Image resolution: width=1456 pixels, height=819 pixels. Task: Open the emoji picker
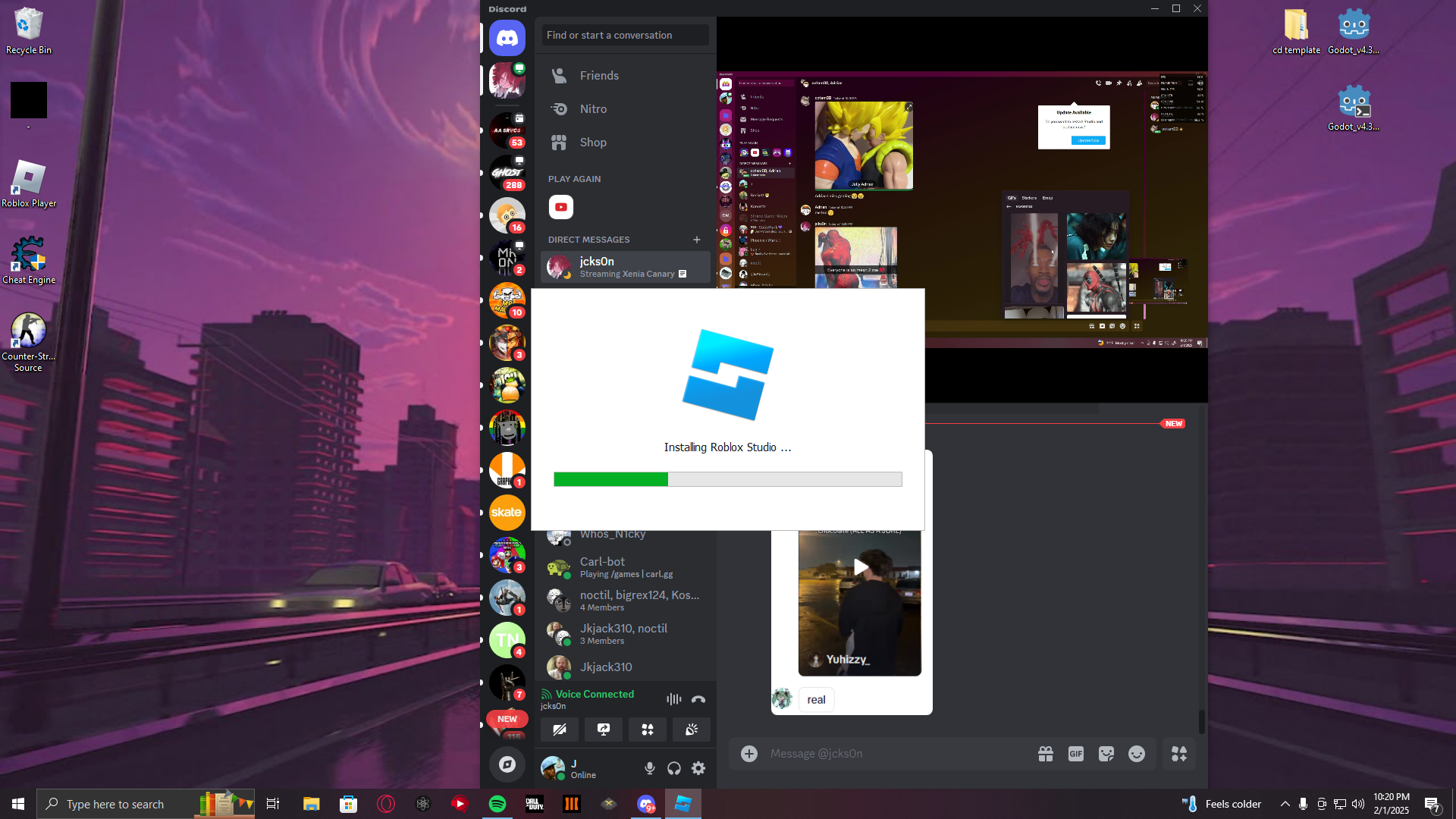click(1136, 754)
